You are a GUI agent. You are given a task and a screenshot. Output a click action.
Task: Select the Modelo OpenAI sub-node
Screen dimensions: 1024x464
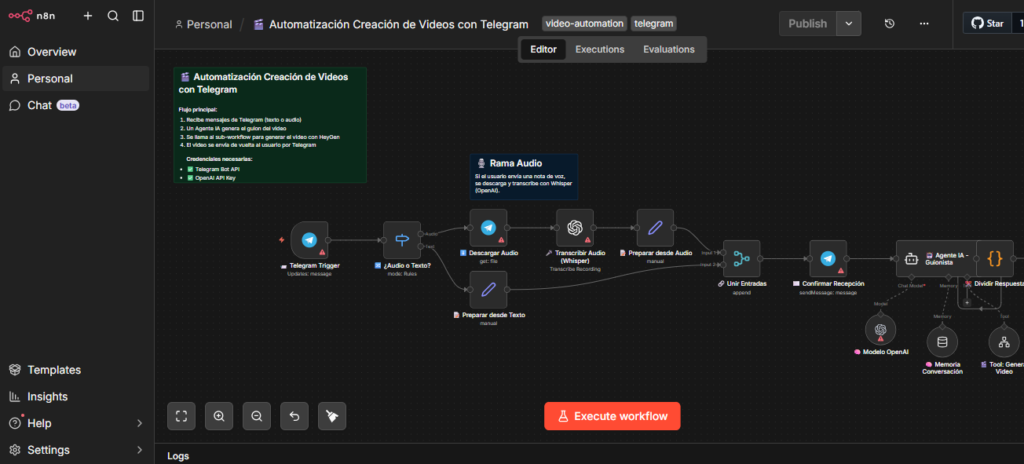coord(880,329)
